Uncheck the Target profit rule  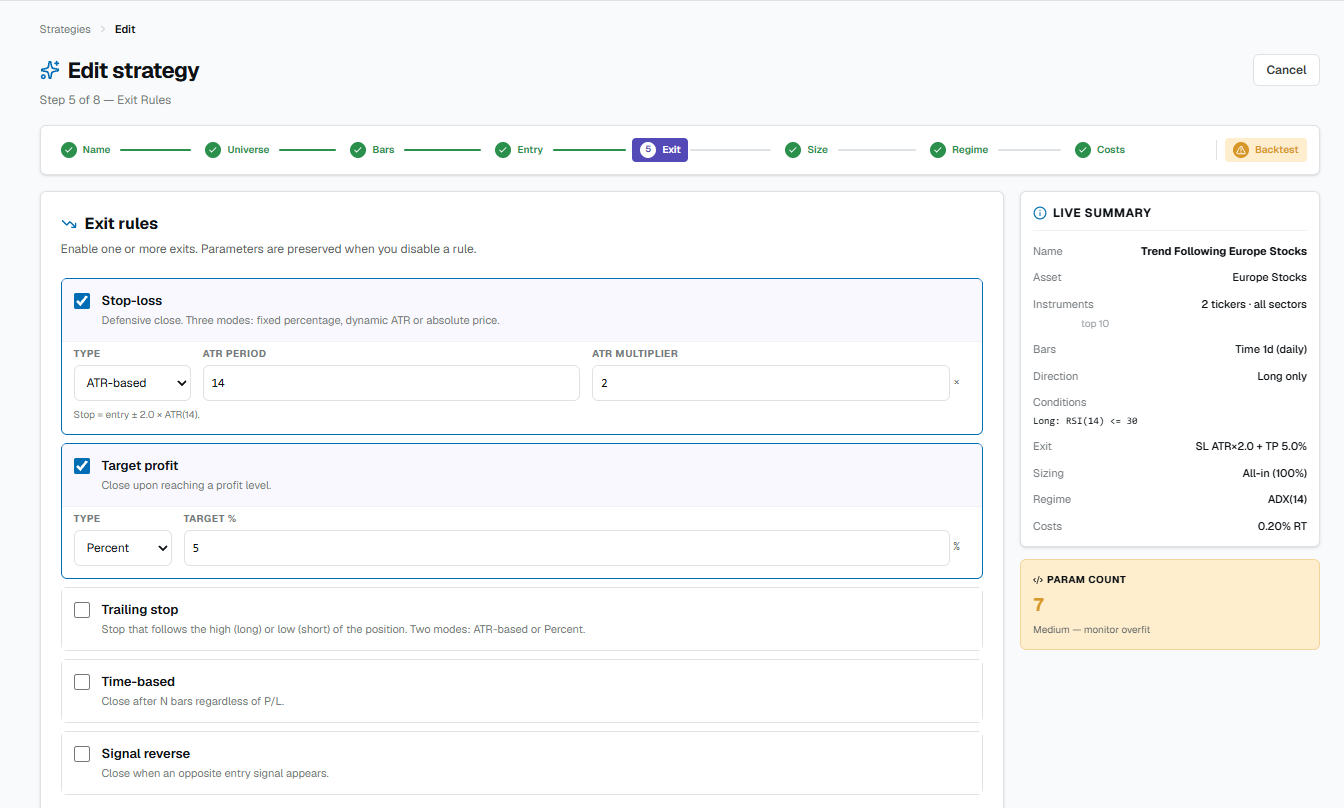click(82, 466)
